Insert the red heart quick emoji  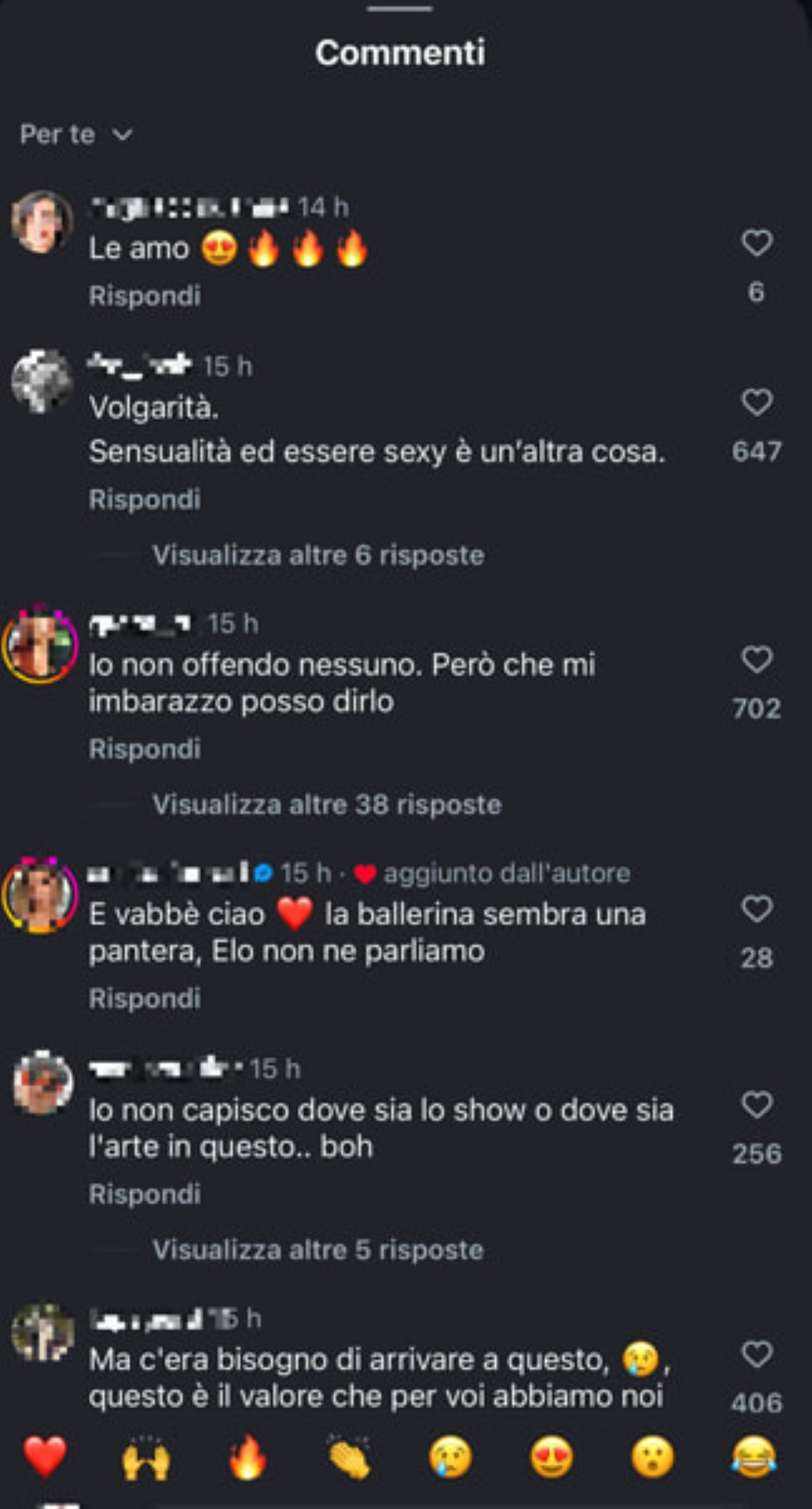pyautogui.click(x=45, y=1457)
